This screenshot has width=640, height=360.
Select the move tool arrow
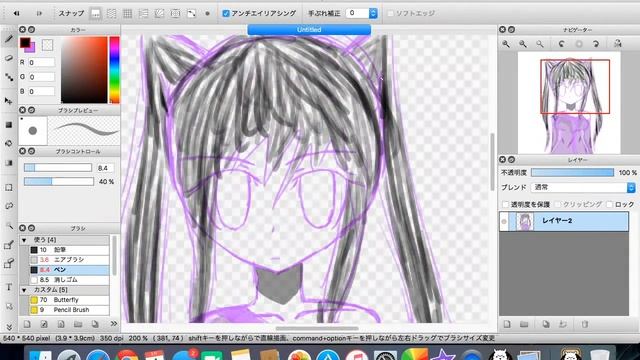(9, 100)
